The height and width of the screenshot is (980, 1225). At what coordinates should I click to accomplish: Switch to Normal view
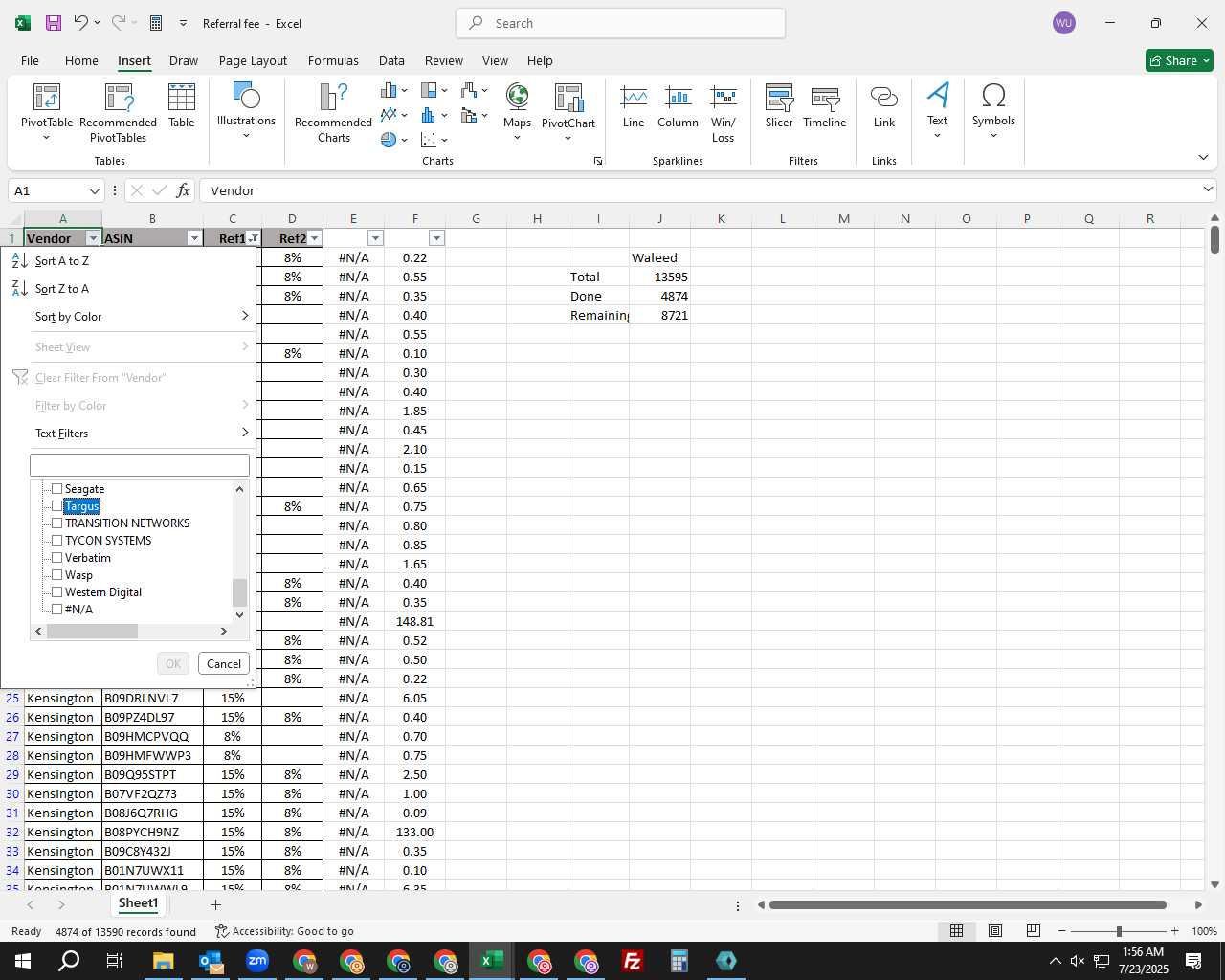956,931
